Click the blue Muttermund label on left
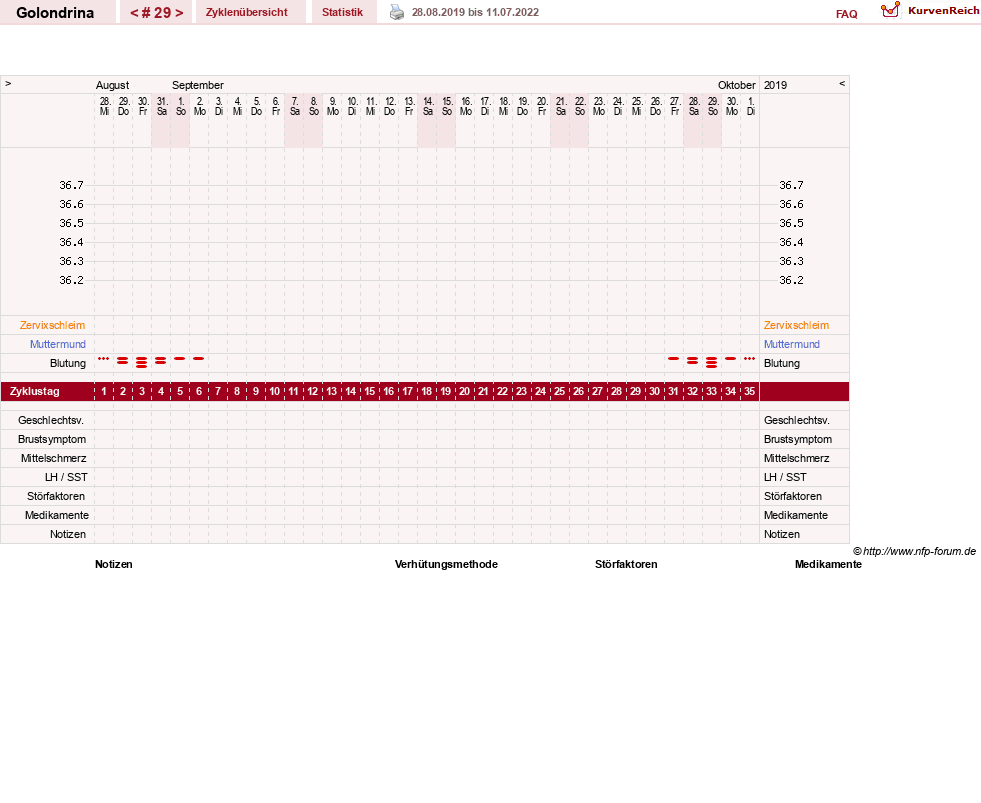The height and width of the screenshot is (803, 981). pos(58,344)
